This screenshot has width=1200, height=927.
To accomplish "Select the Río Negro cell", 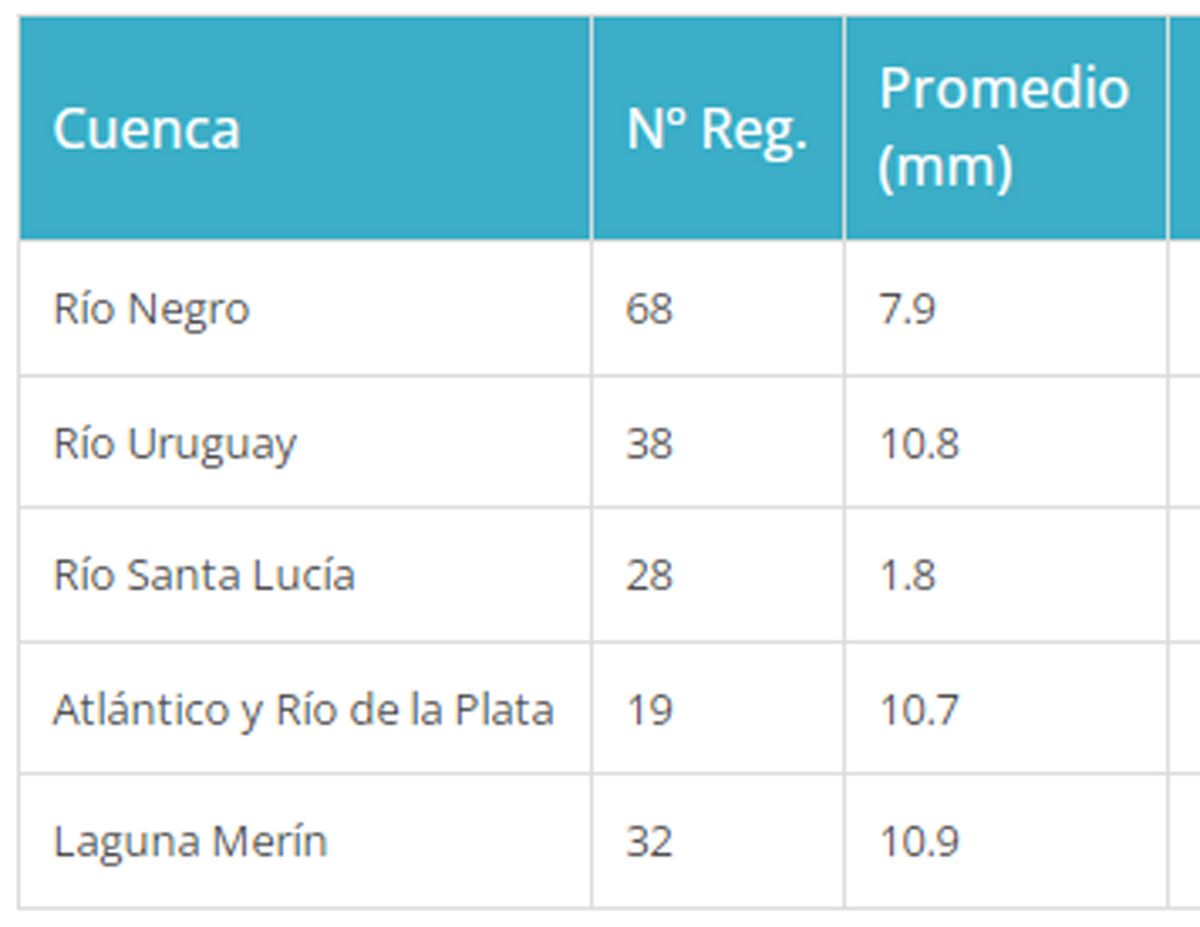I will click(x=151, y=309).
